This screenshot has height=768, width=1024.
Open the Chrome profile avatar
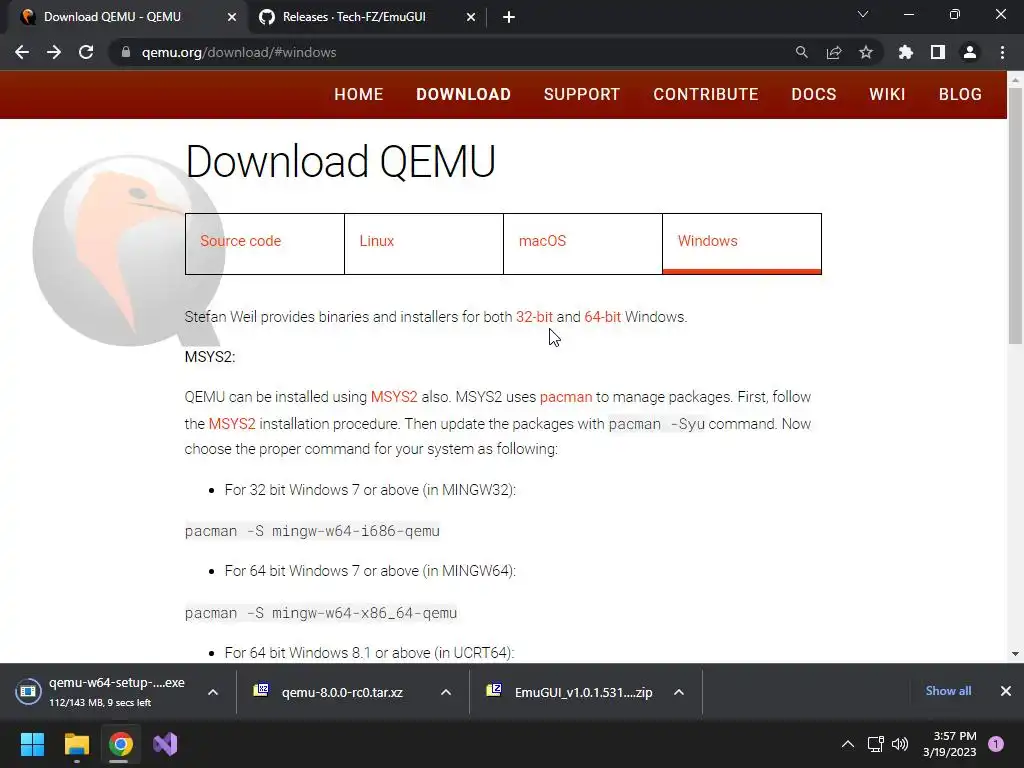coord(969,52)
